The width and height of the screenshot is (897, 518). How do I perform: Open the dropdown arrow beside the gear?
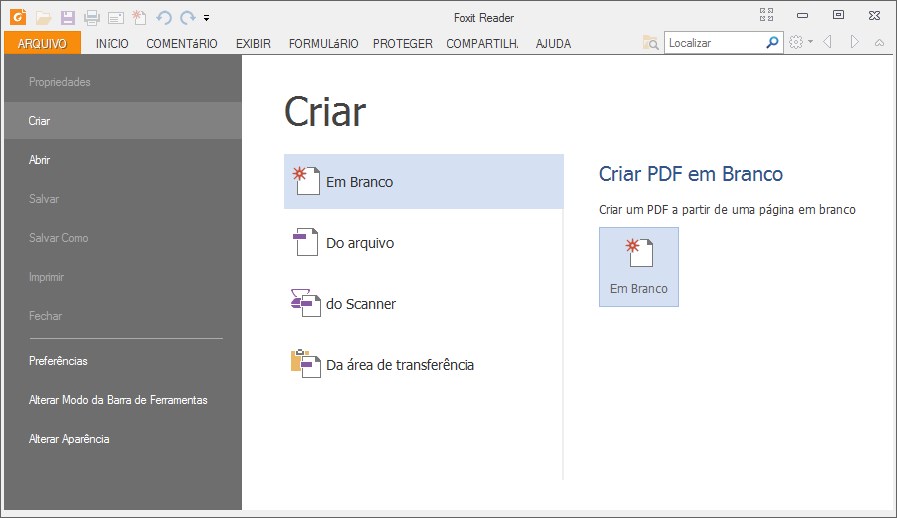pos(810,42)
